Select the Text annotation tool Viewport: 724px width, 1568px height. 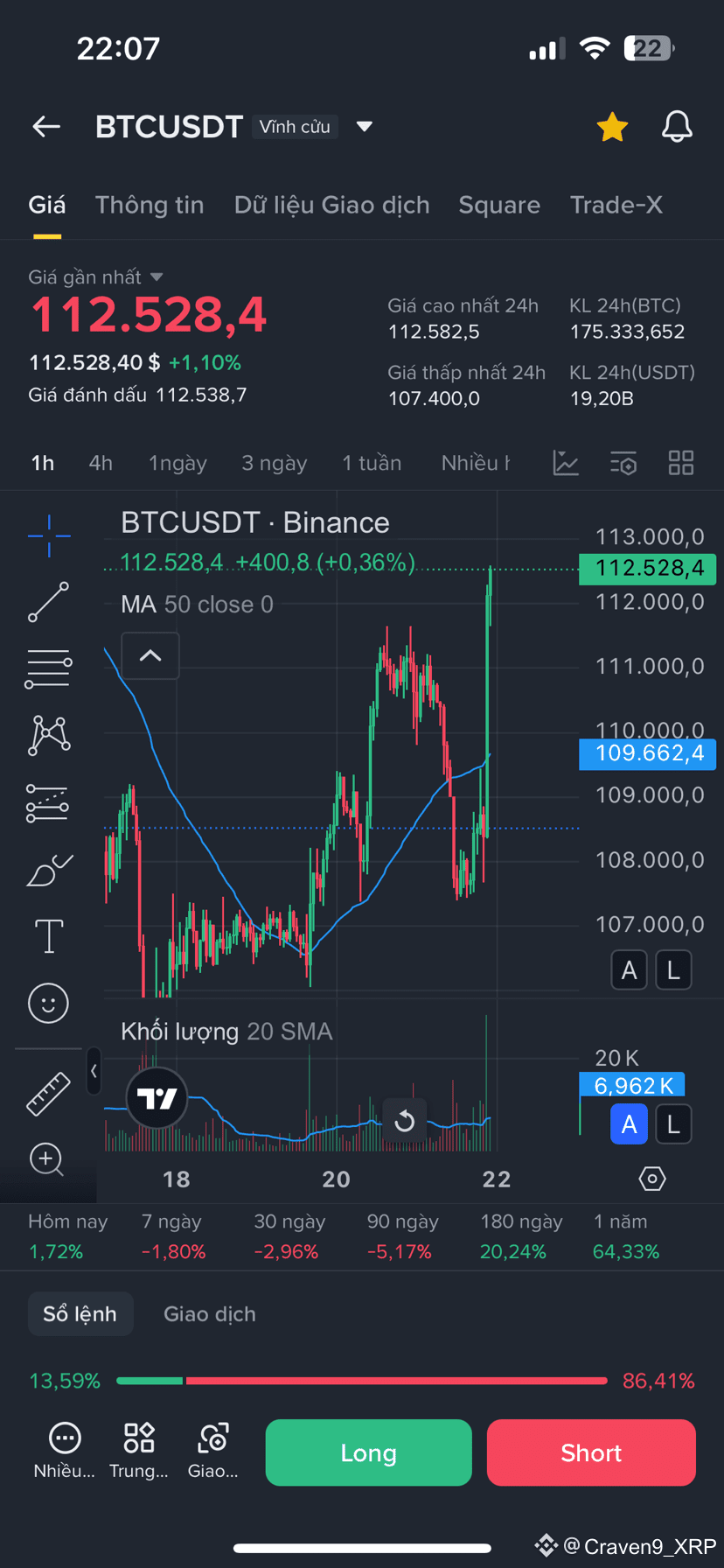coord(49,936)
